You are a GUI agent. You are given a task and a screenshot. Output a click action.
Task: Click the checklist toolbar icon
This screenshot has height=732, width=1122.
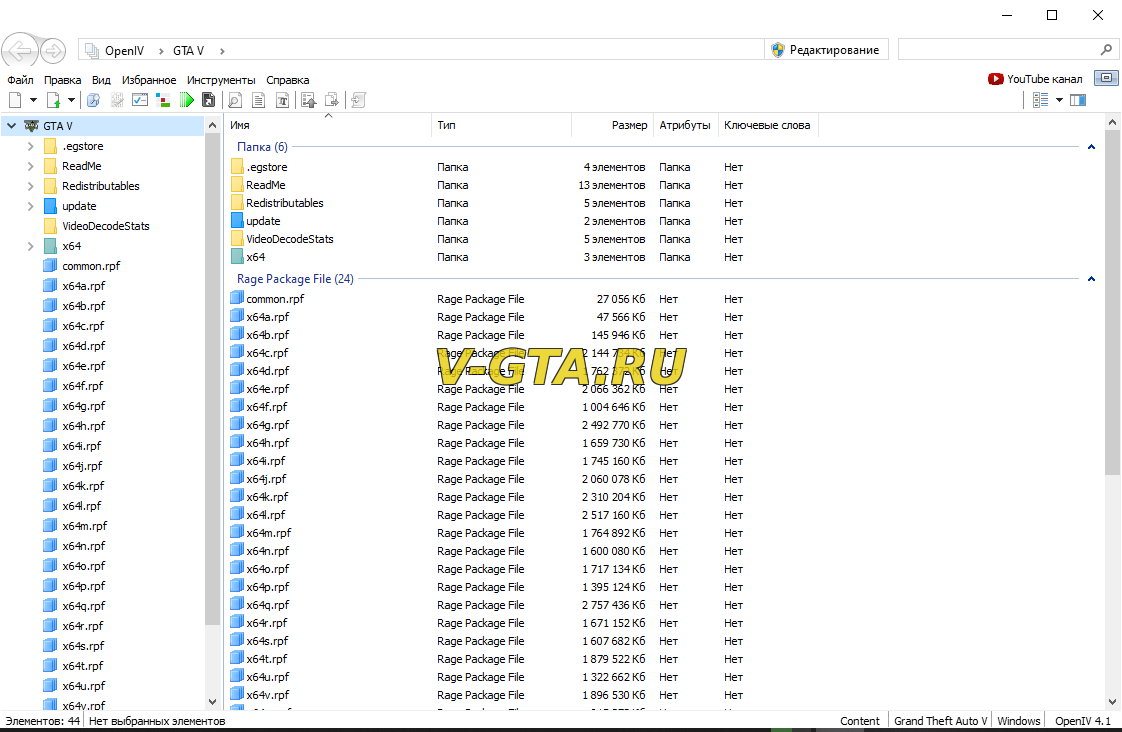pos(140,100)
